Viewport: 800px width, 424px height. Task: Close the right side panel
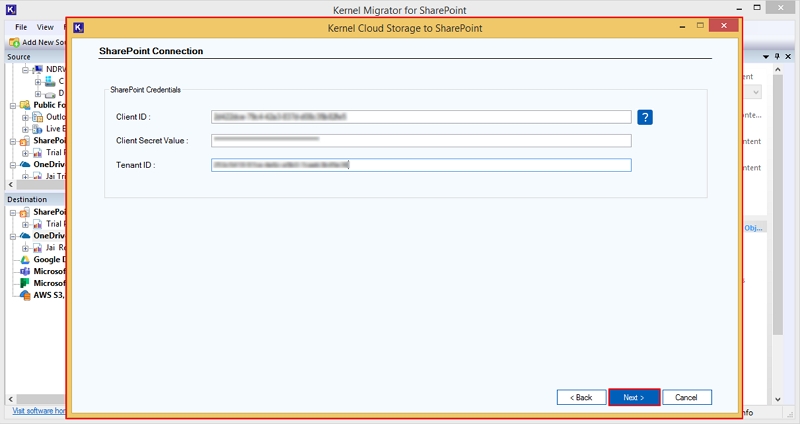click(788, 56)
